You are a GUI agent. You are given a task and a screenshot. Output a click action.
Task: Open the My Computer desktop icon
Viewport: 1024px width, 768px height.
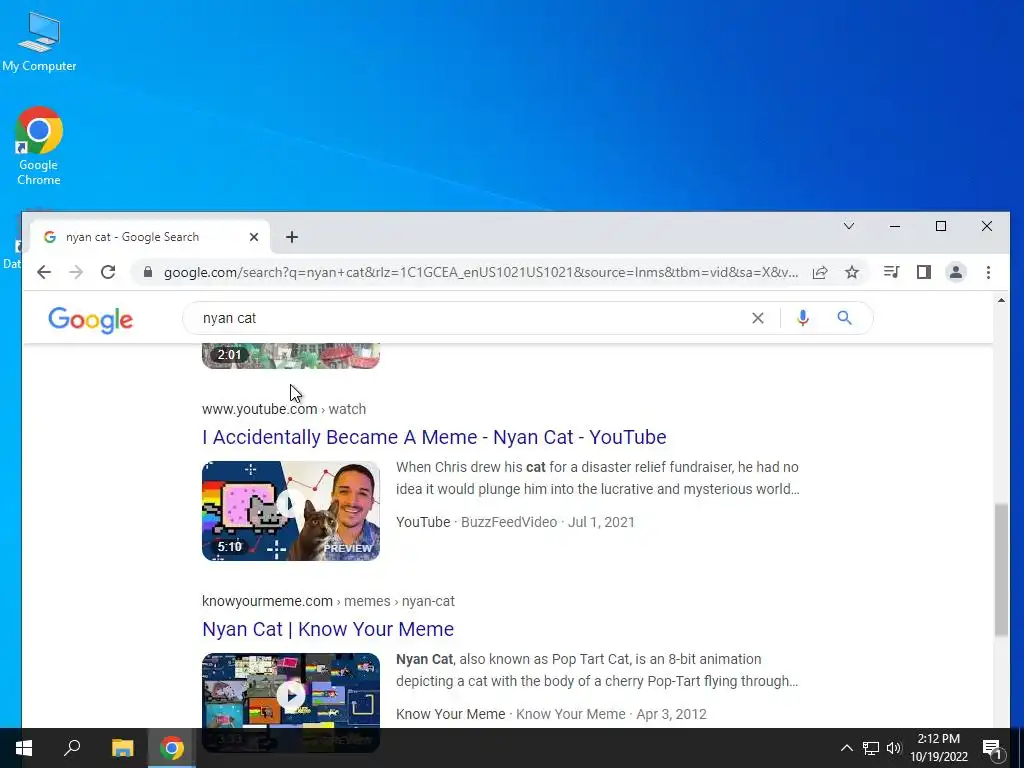pyautogui.click(x=39, y=42)
